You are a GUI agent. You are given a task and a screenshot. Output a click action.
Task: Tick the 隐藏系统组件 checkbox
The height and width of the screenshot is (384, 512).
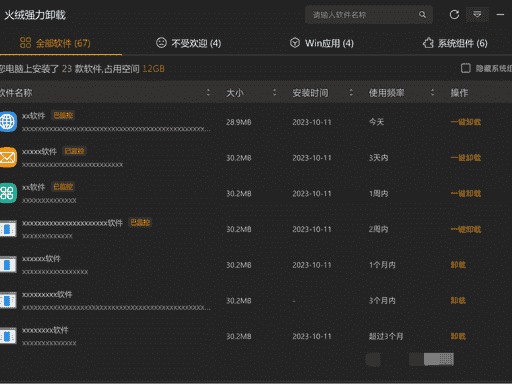pos(466,68)
